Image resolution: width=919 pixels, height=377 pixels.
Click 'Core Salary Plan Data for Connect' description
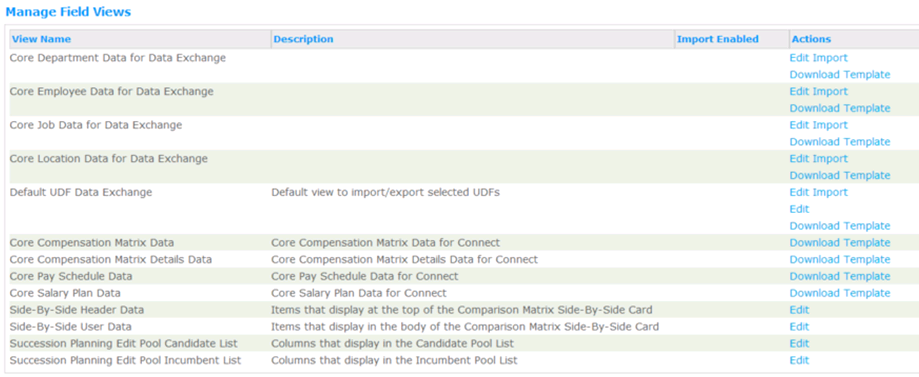[x=359, y=293]
